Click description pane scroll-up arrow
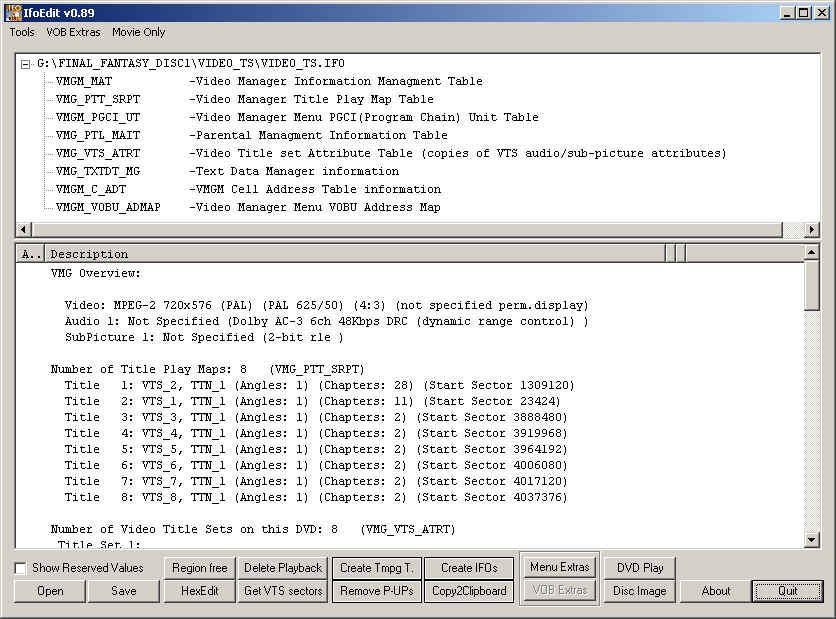 click(x=811, y=252)
